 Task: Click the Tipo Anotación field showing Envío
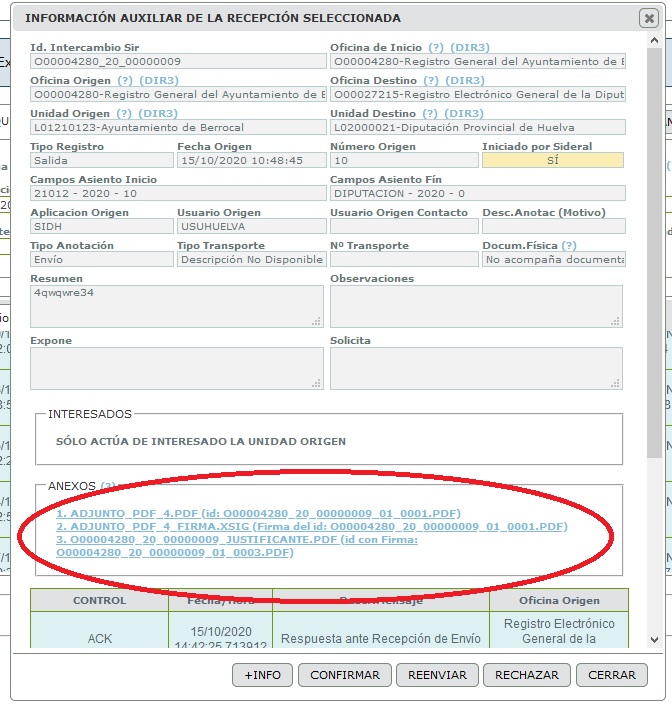point(101,259)
